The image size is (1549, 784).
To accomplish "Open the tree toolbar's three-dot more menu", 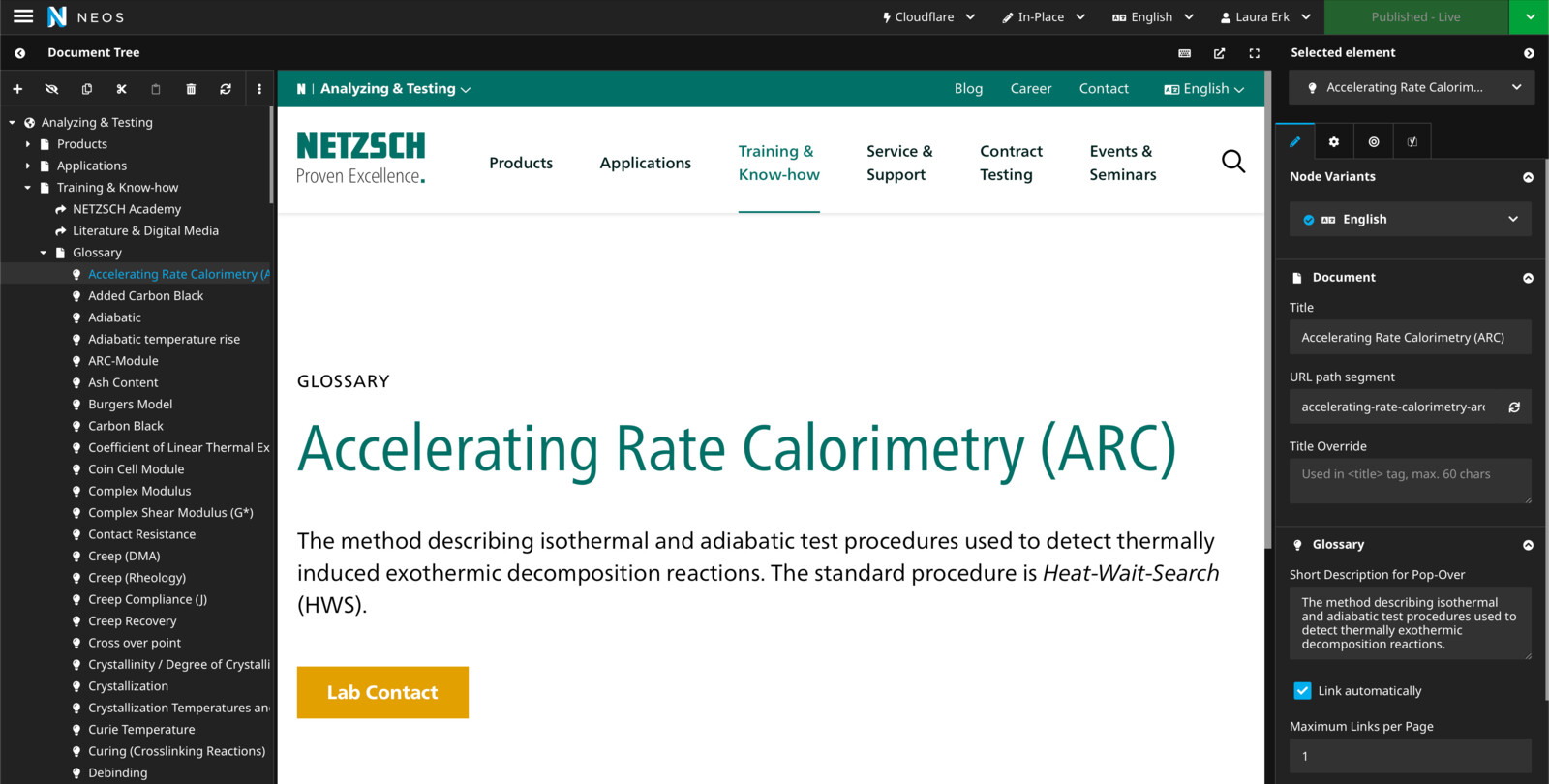I will [x=259, y=89].
